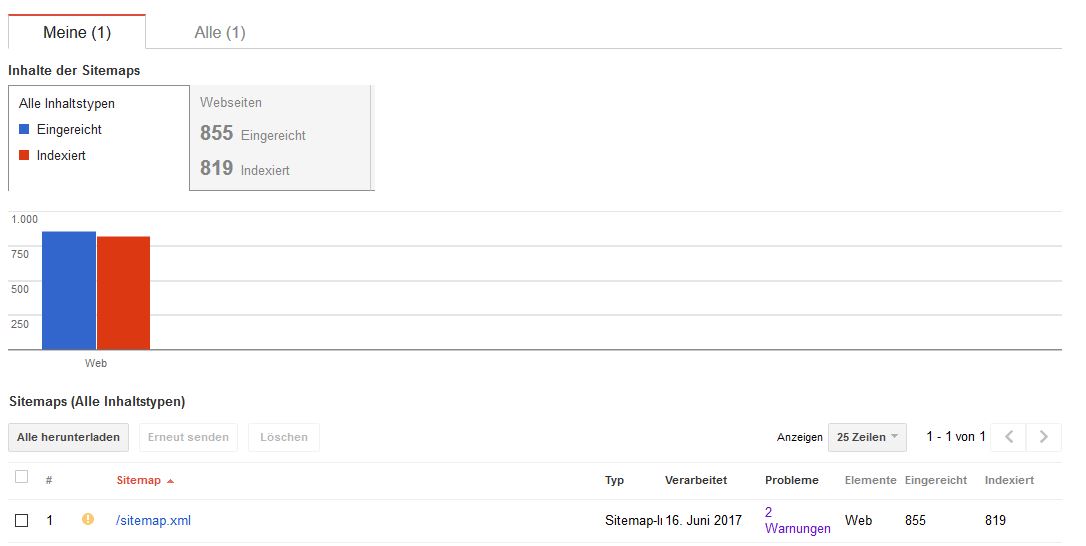The width and height of the screenshot is (1086, 546).
Task: Switch to the Meine (1) tab
Action: click(x=77, y=32)
